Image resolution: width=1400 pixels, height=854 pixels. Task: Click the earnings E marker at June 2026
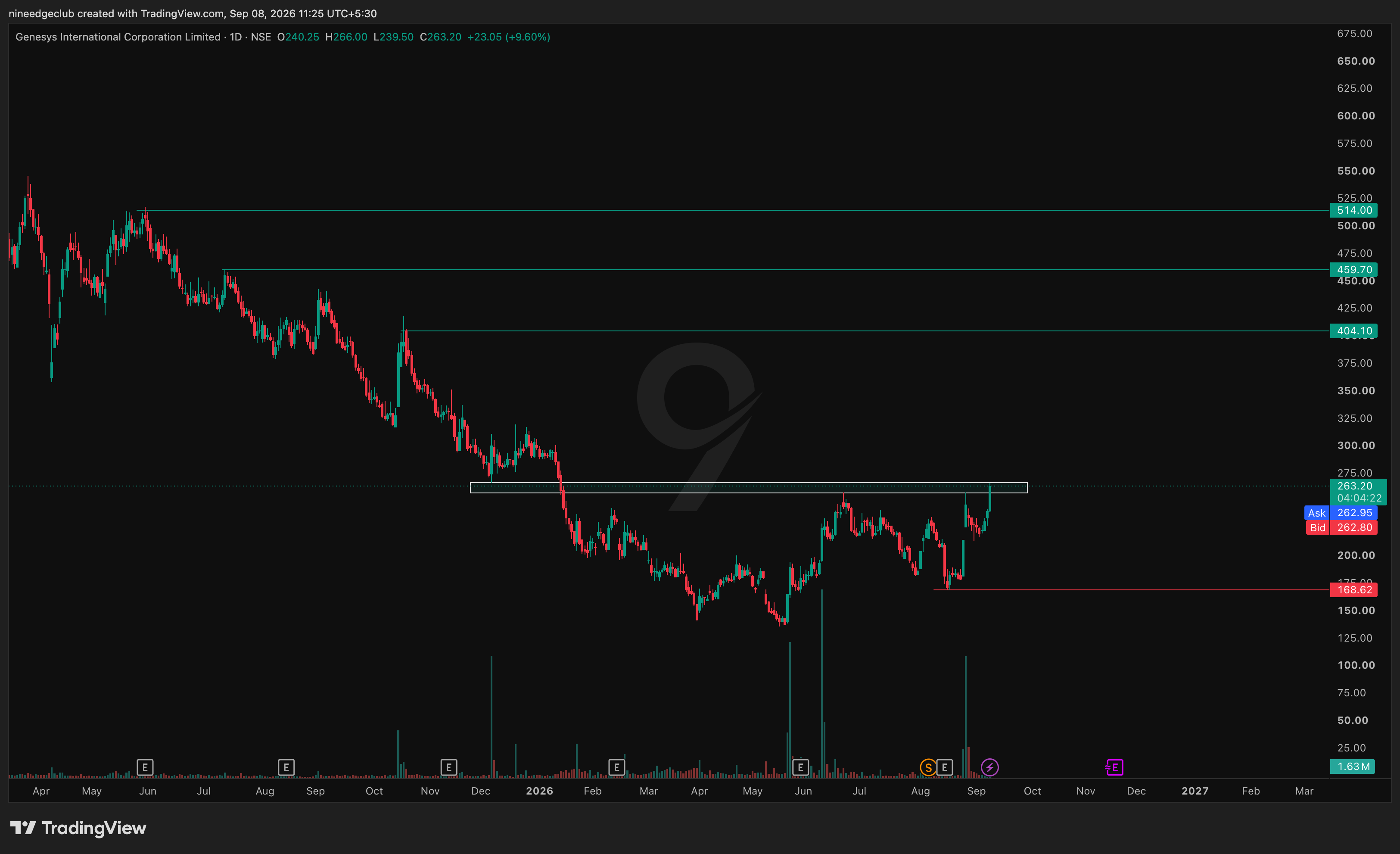(x=800, y=768)
